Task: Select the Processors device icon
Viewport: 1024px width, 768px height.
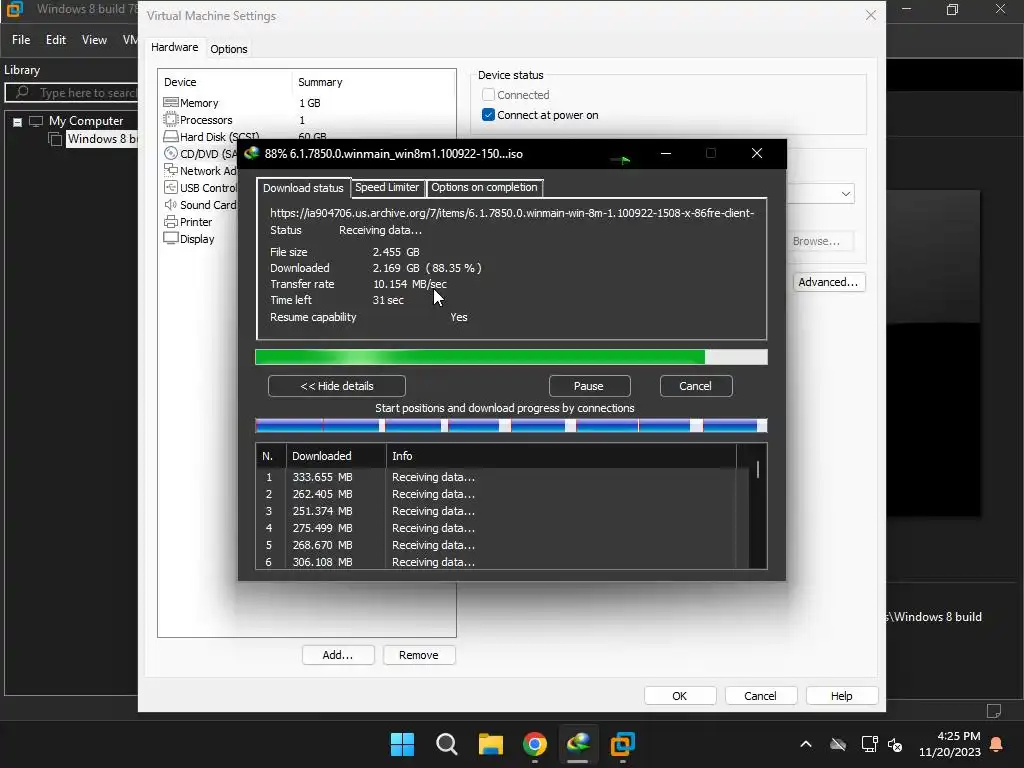Action: click(x=170, y=120)
